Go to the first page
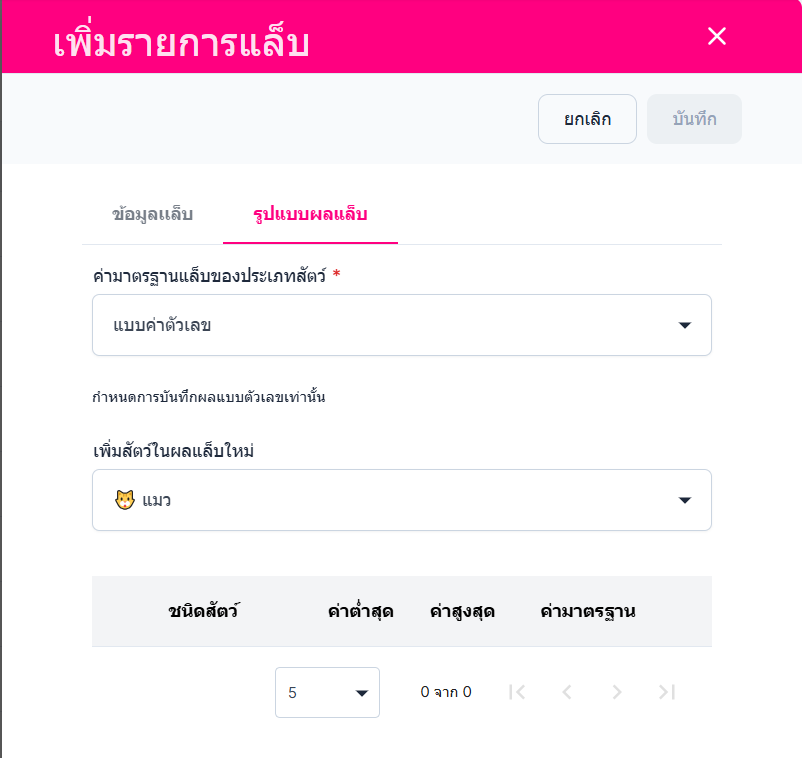 click(x=517, y=692)
